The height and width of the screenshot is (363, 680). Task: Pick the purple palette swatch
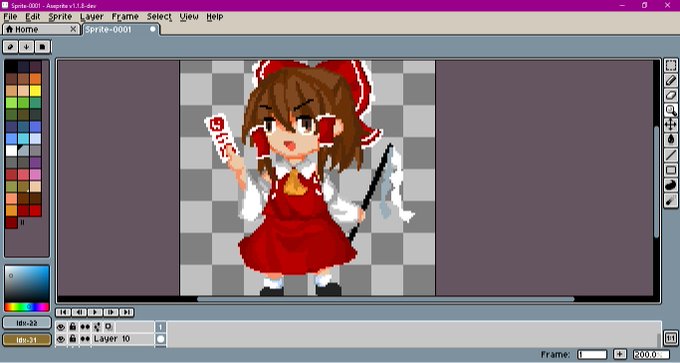pos(36,163)
